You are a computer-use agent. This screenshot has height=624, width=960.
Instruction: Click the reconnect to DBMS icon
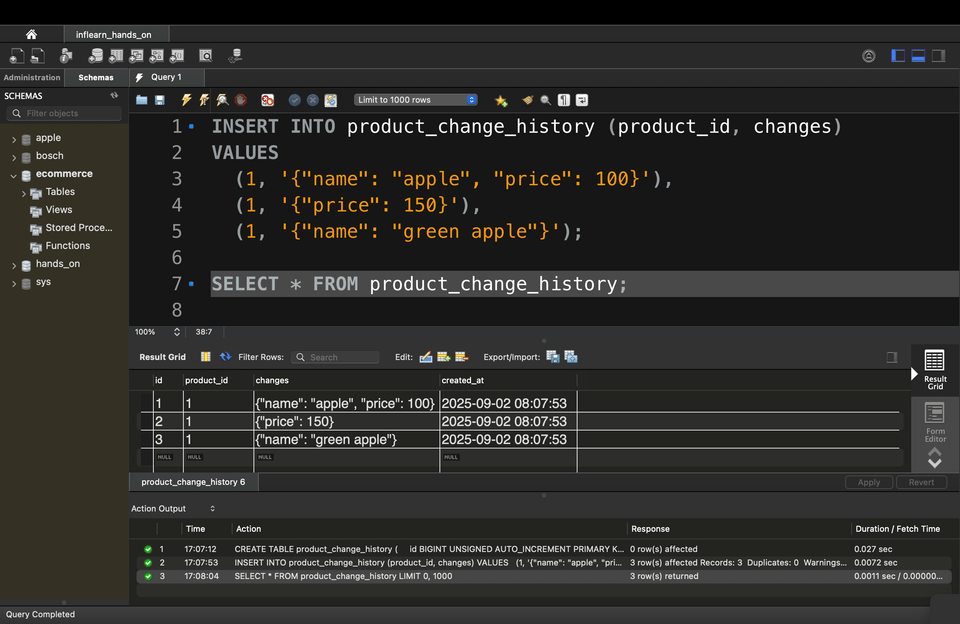pos(235,56)
